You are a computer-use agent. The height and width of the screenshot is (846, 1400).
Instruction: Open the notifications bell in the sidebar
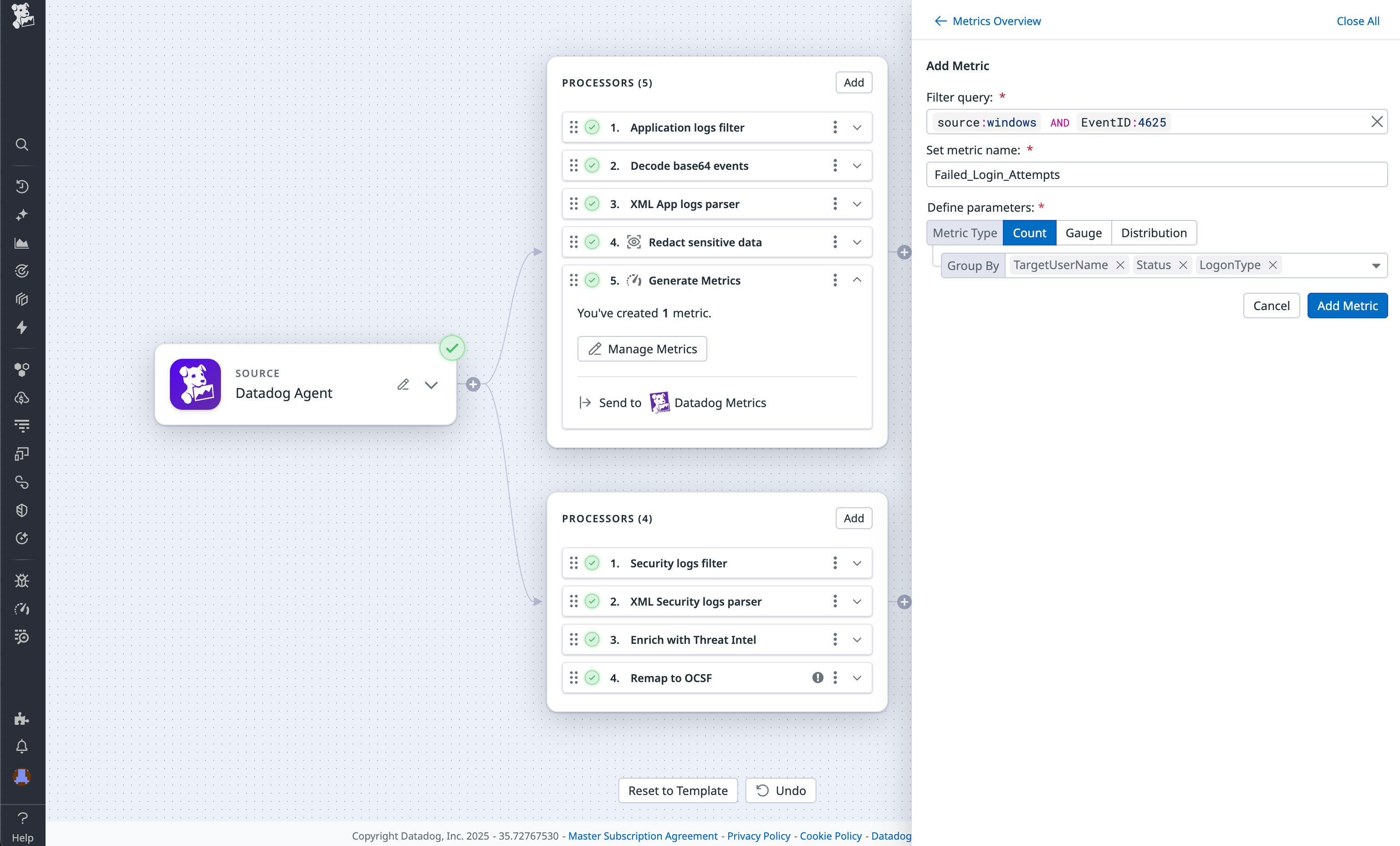tap(21, 747)
